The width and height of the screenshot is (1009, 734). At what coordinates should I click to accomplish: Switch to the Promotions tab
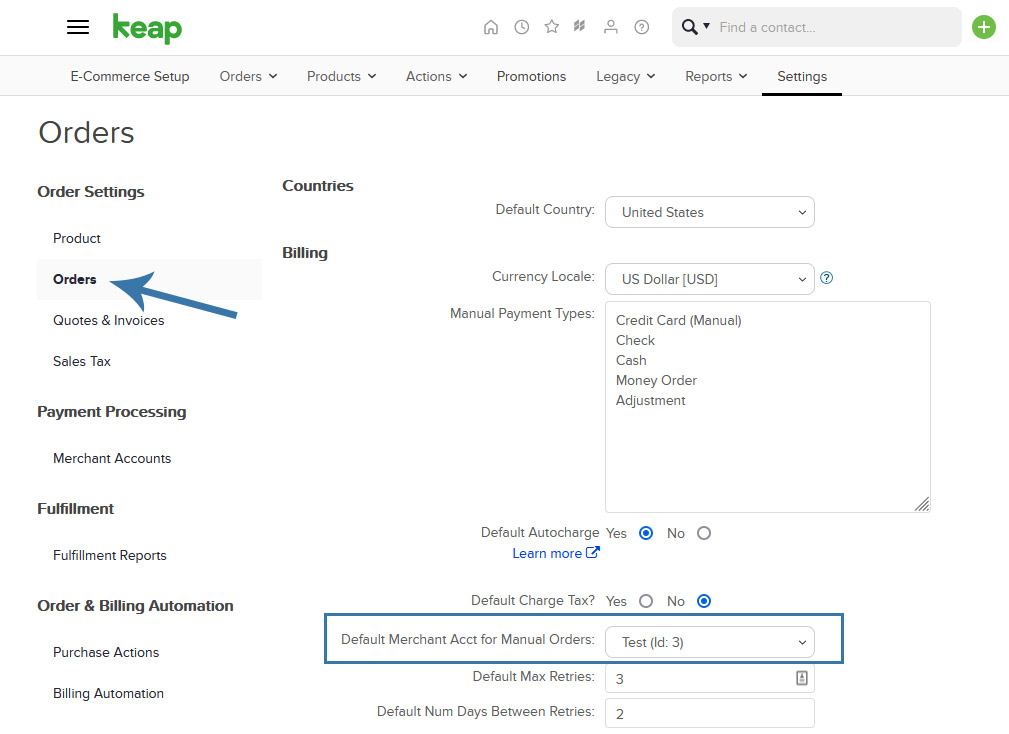tap(532, 76)
